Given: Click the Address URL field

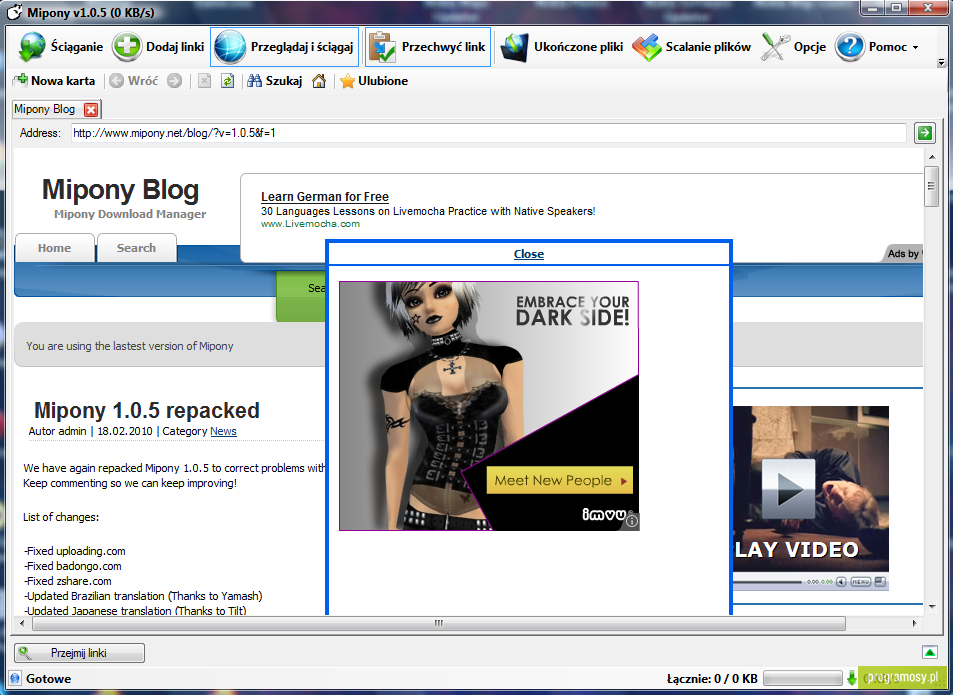Looking at the screenshot, I should click(x=489, y=133).
